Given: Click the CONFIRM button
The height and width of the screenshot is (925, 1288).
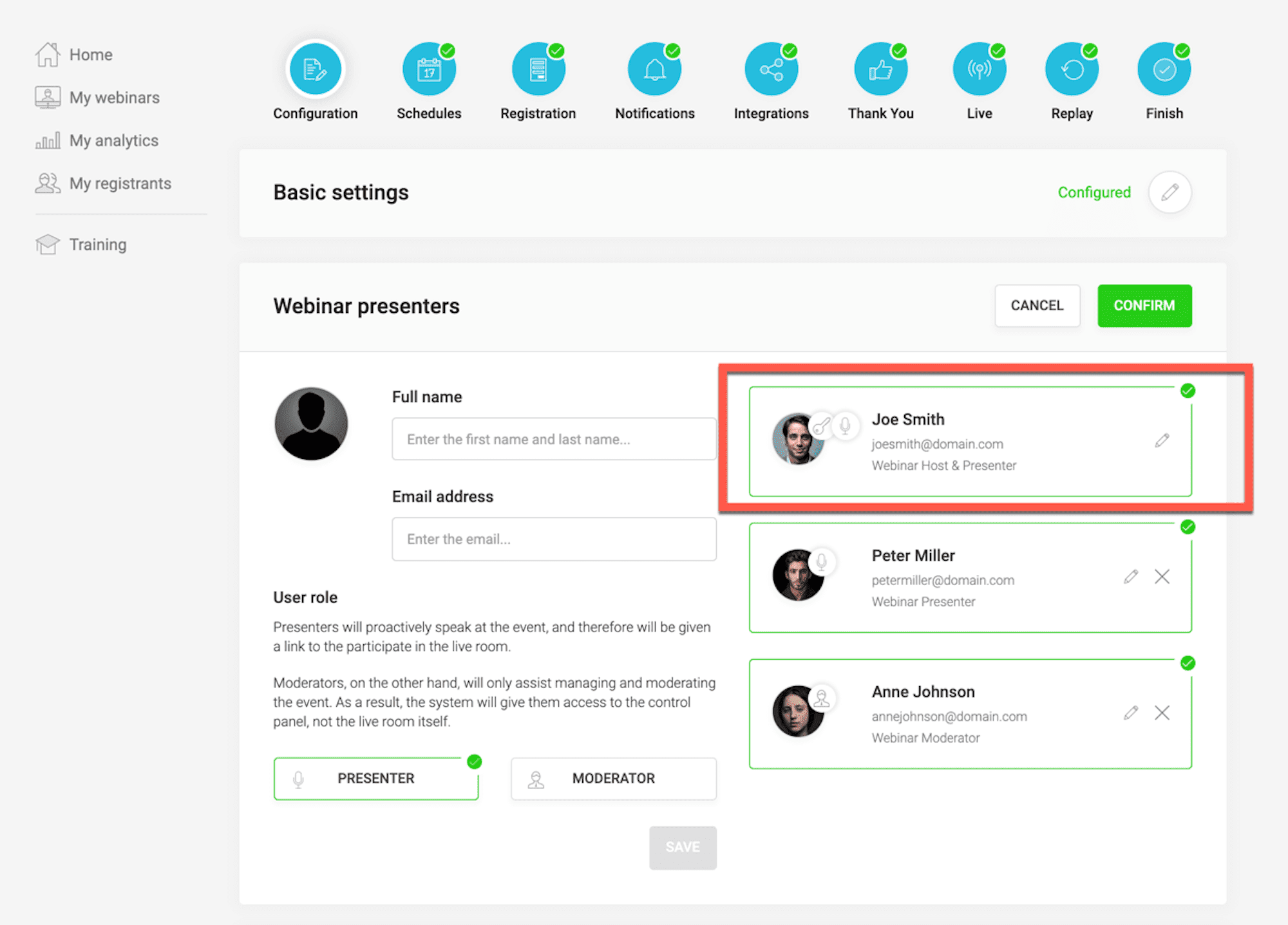Looking at the screenshot, I should [1145, 305].
